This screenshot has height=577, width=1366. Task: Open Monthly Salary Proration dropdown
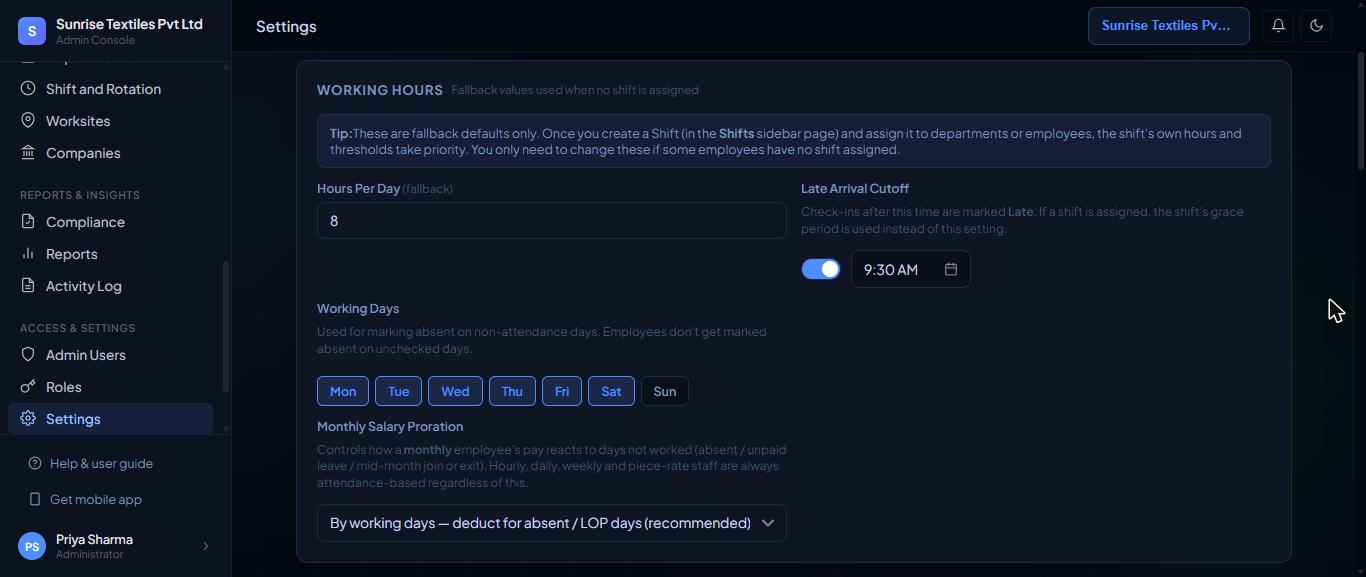click(x=552, y=523)
